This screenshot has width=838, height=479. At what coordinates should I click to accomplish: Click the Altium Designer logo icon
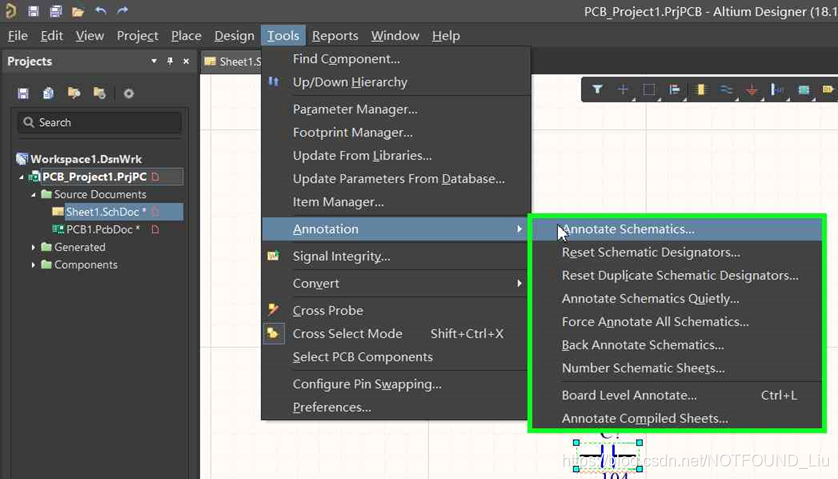(10, 11)
